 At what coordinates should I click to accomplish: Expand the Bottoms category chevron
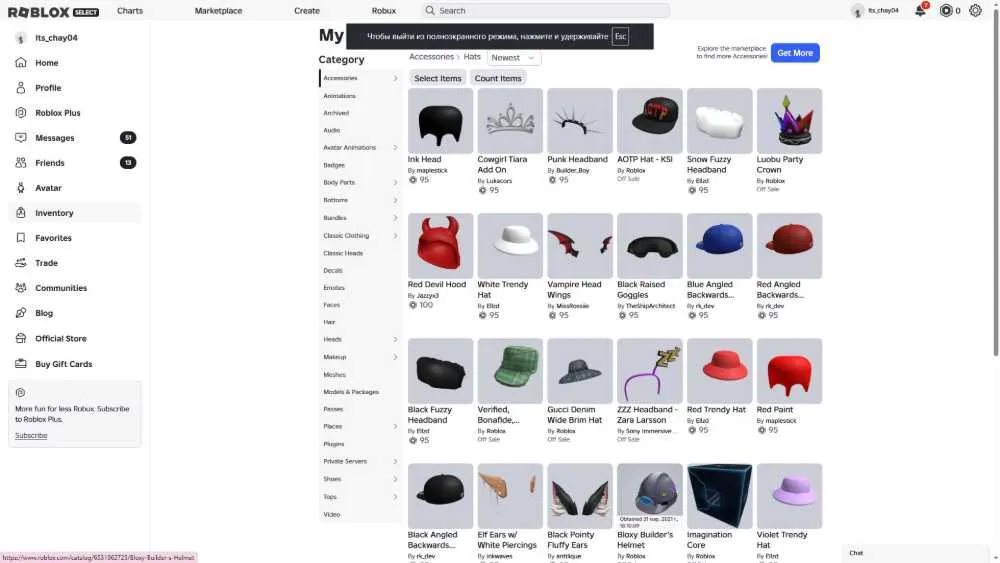[395, 200]
